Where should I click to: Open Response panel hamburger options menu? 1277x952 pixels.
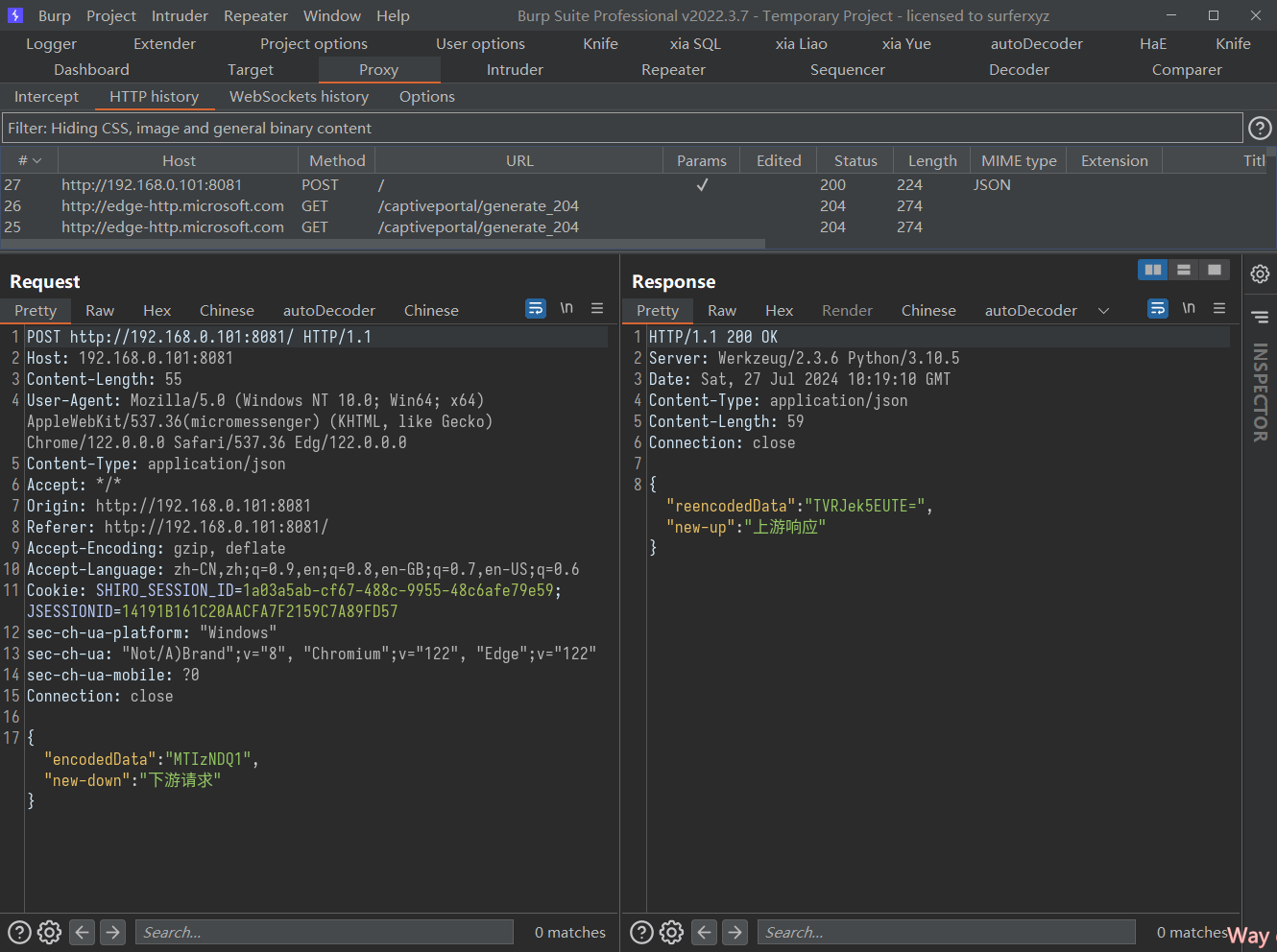pos(1219,308)
